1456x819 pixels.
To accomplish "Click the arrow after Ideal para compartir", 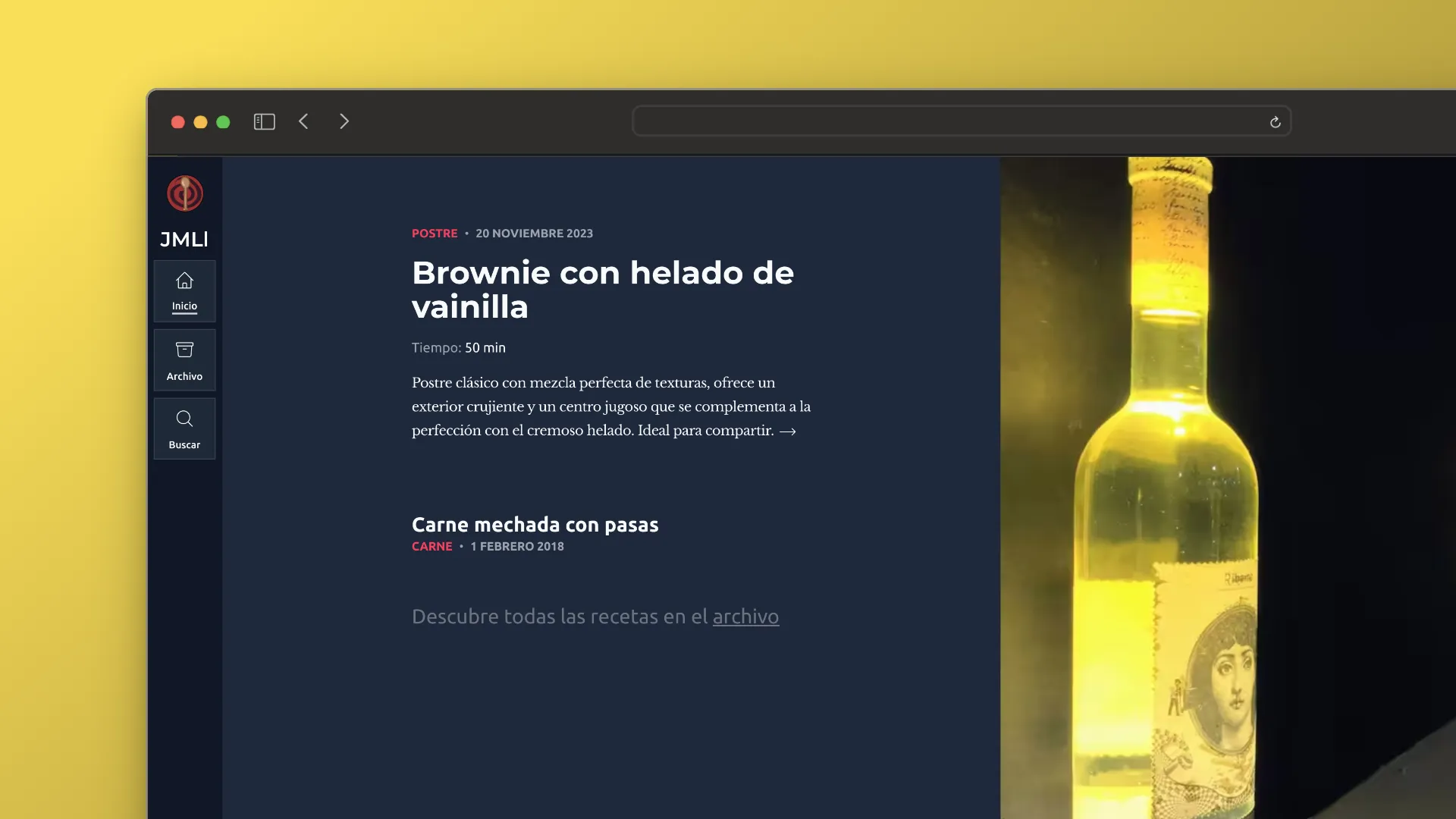I will coord(788,431).
